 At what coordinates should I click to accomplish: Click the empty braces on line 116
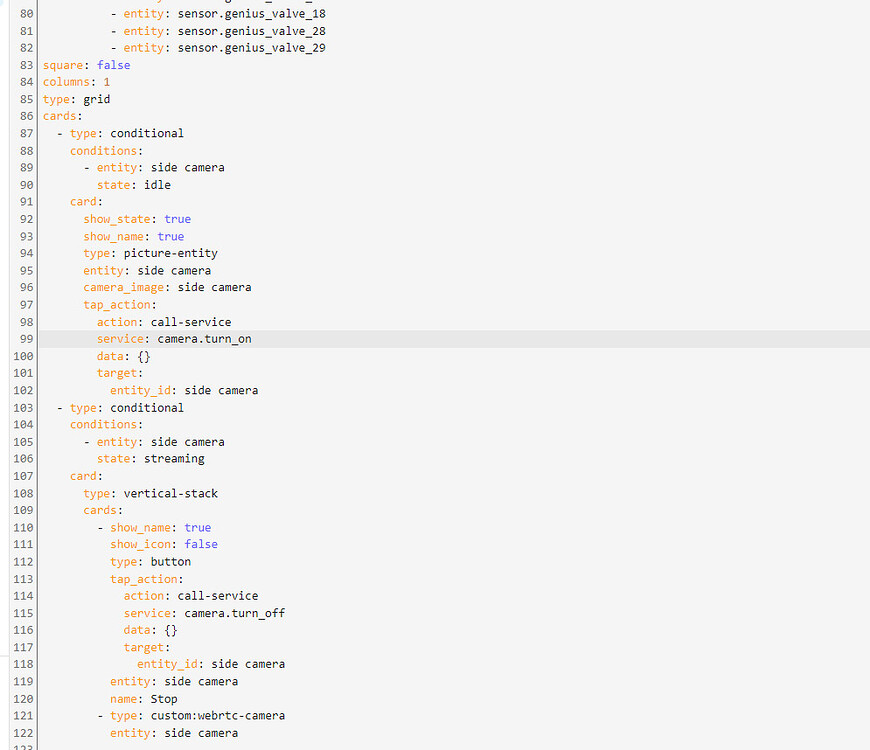pyautogui.click(x=170, y=630)
